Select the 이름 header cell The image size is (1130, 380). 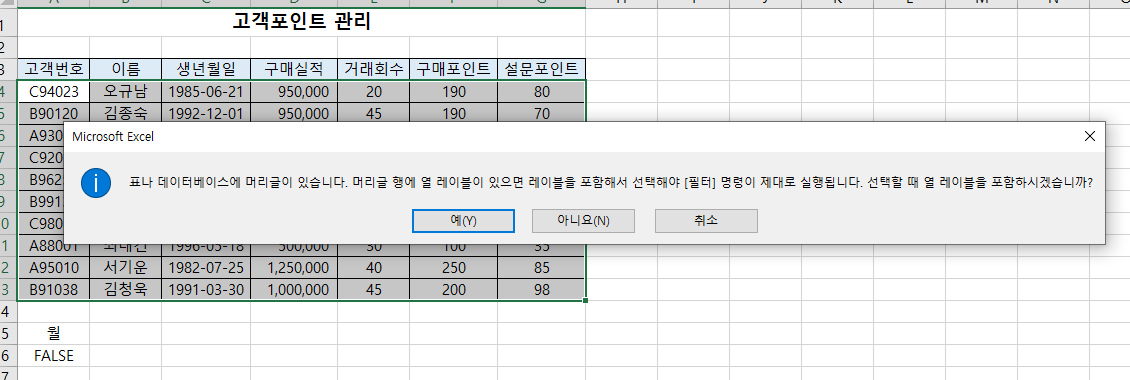(126, 69)
